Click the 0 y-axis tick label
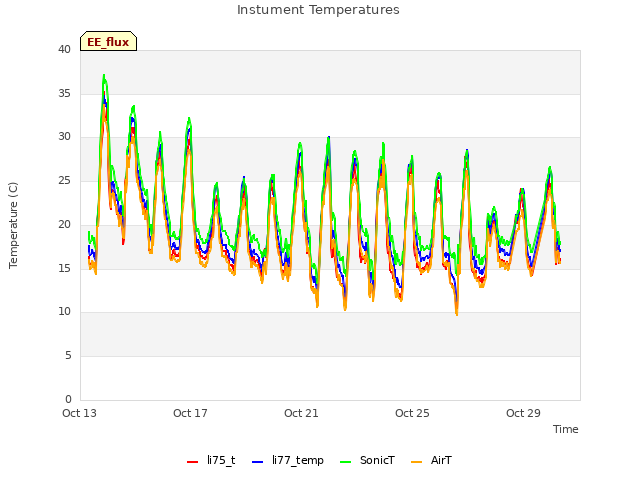Viewport: 640px width, 480px height. pos(68,399)
